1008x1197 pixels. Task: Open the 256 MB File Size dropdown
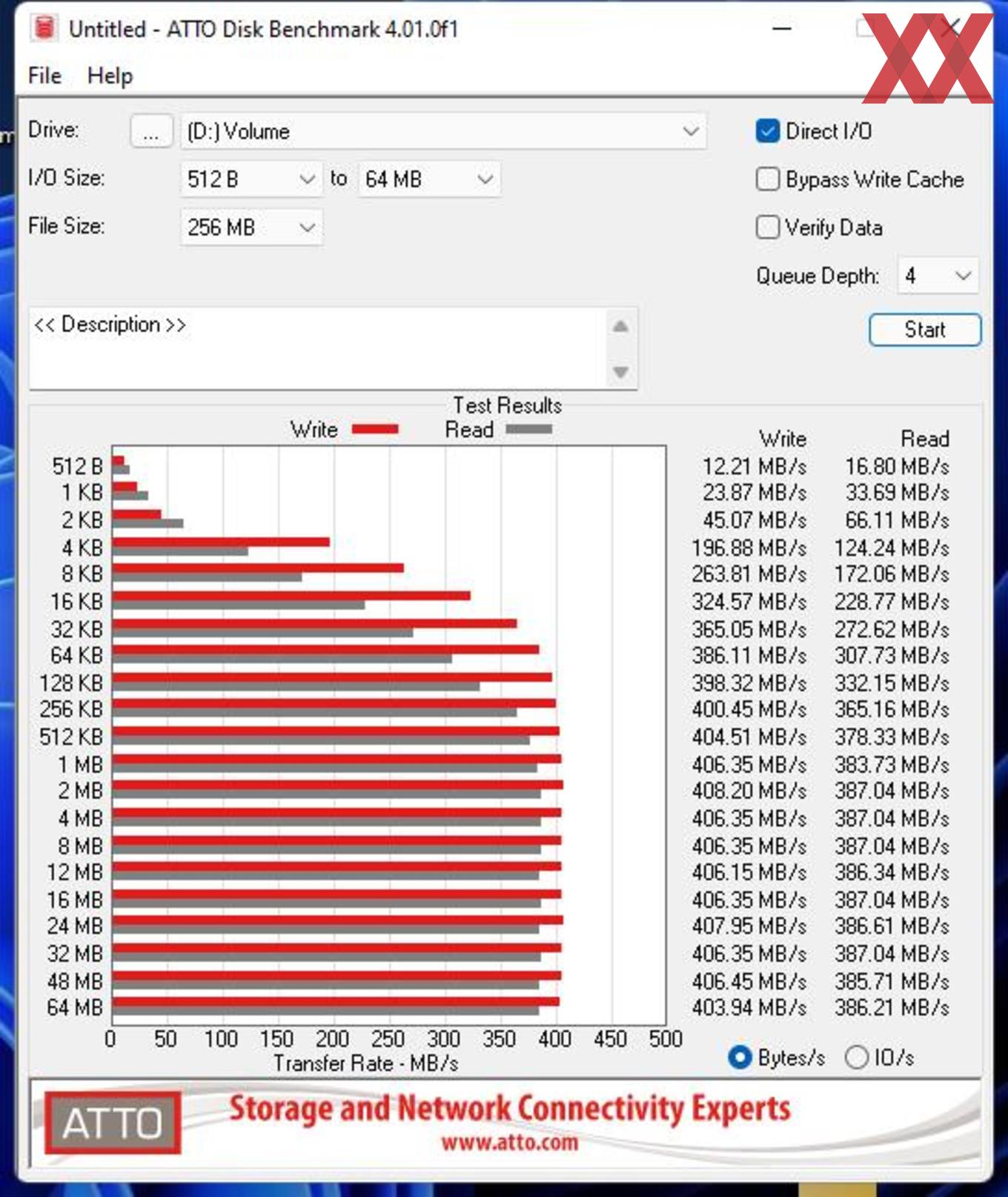tap(251, 227)
